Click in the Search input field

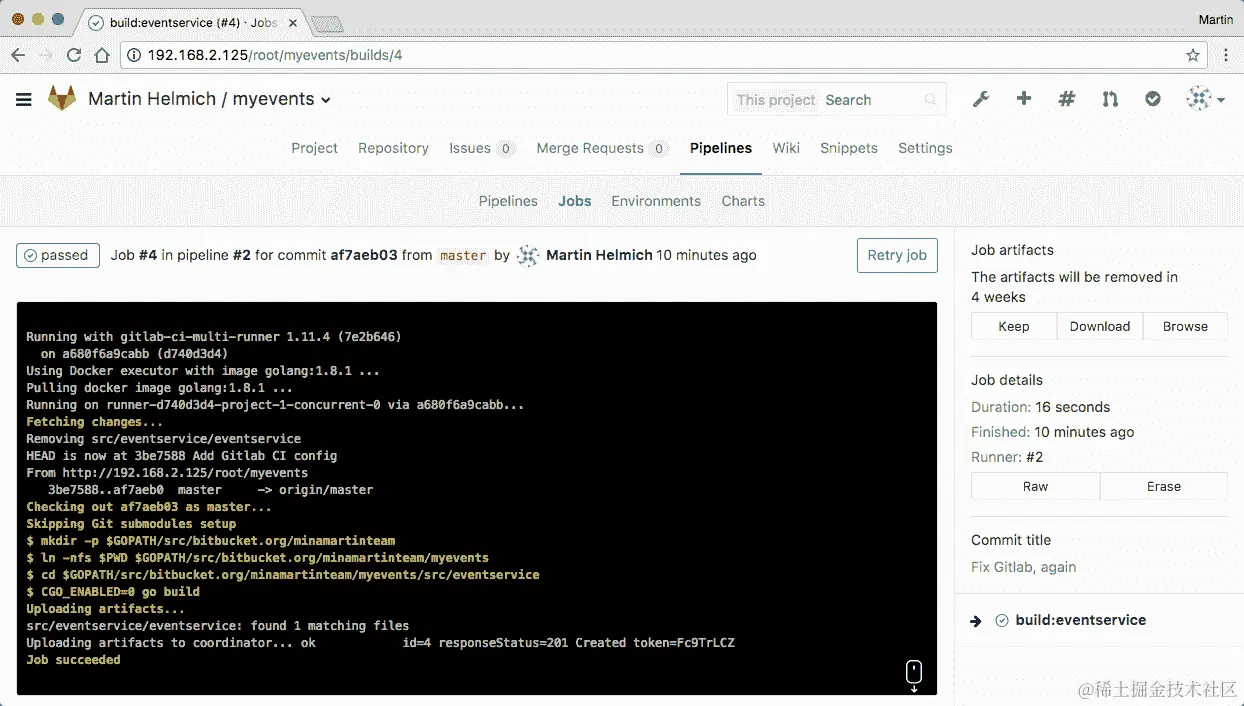tap(870, 100)
